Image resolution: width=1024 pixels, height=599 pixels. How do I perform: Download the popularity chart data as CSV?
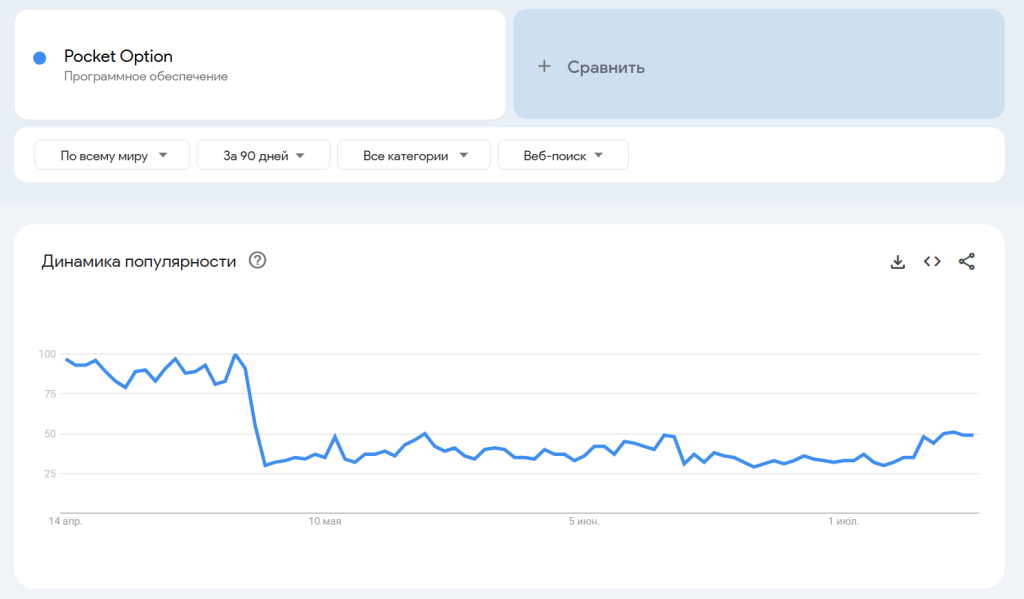(897, 262)
